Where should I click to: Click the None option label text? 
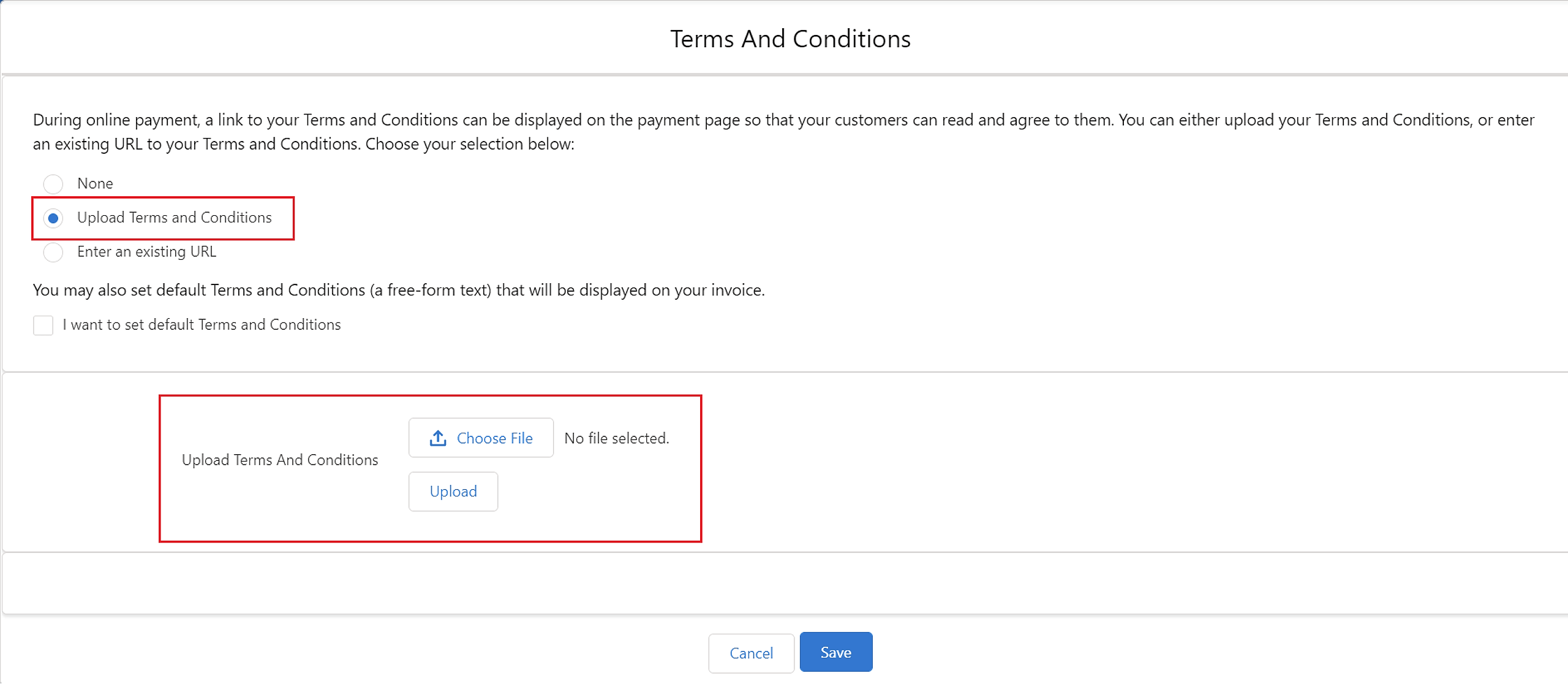click(x=95, y=183)
